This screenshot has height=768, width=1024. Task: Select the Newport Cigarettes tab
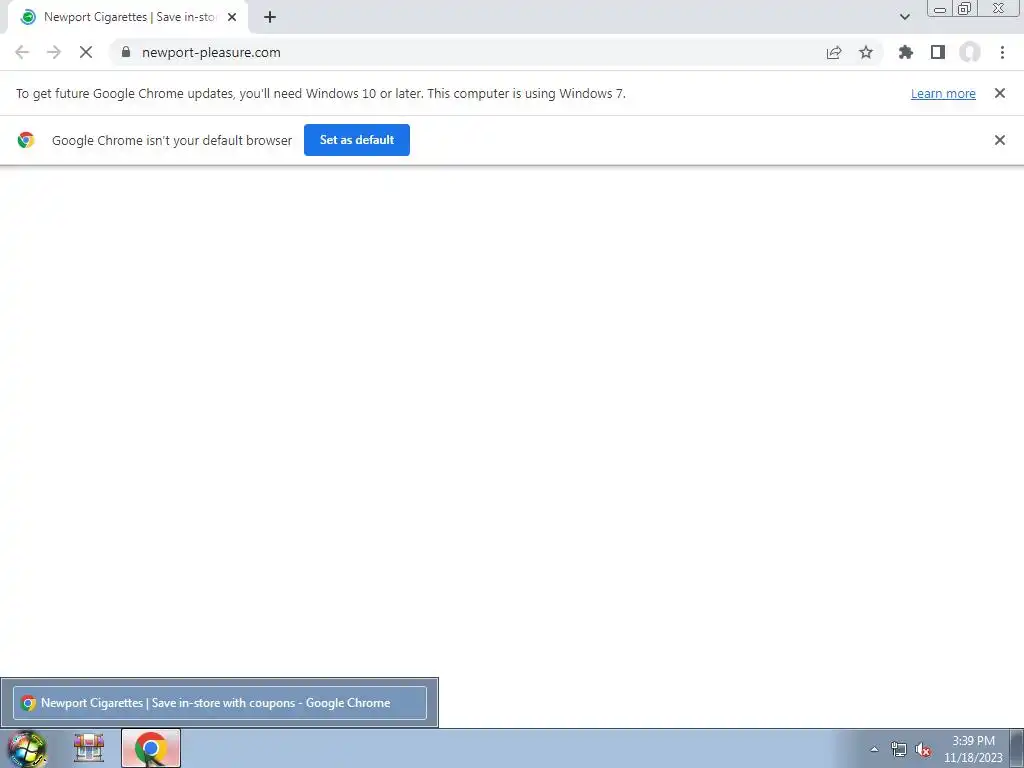point(128,18)
